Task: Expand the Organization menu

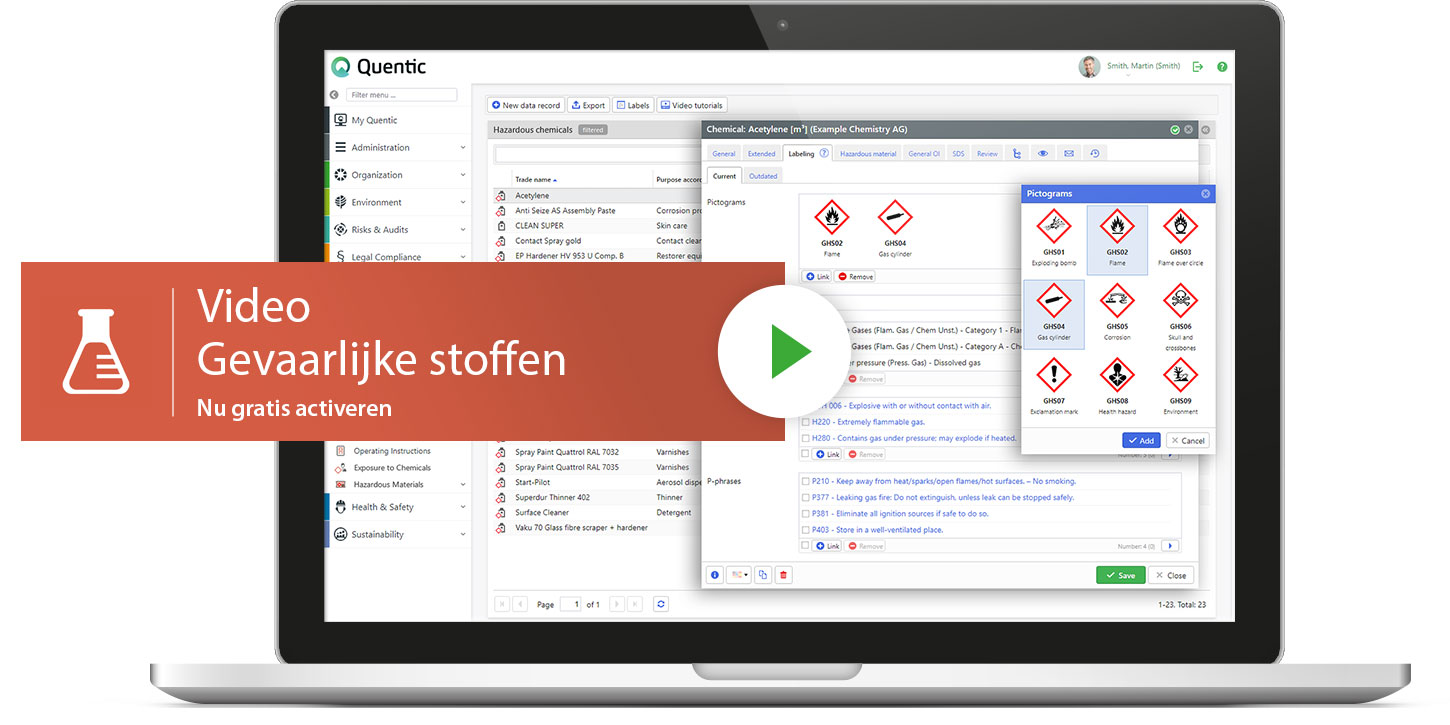Action: [x=397, y=175]
